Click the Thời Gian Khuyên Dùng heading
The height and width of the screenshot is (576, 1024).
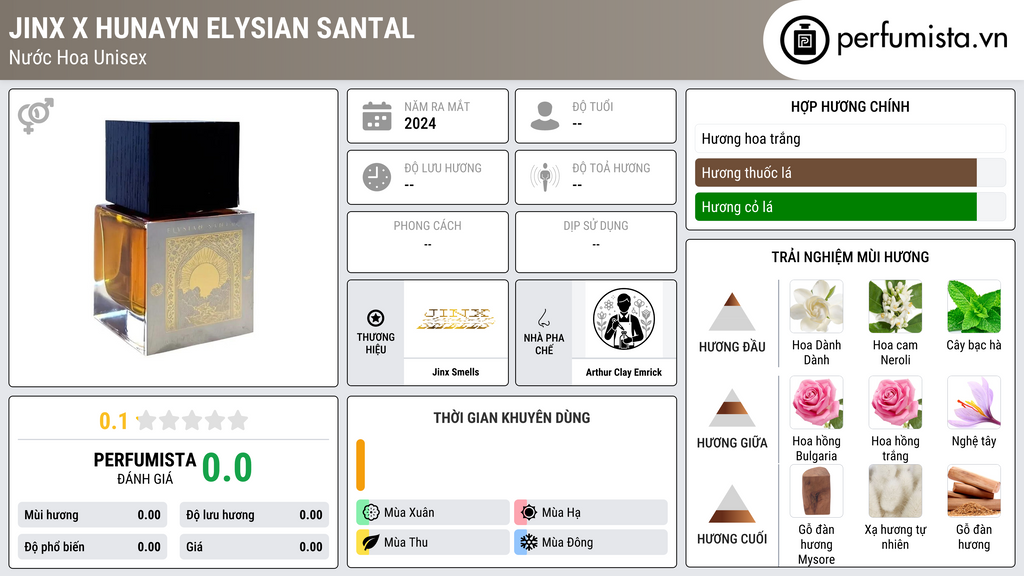pos(512,417)
